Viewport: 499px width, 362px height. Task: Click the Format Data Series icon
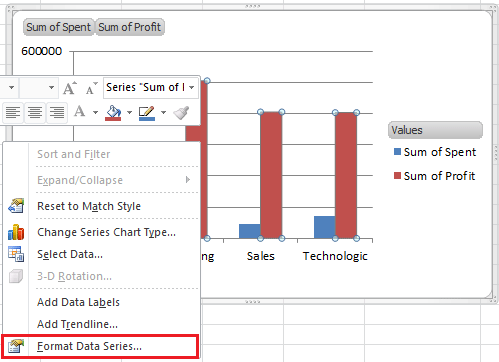tap(16, 346)
